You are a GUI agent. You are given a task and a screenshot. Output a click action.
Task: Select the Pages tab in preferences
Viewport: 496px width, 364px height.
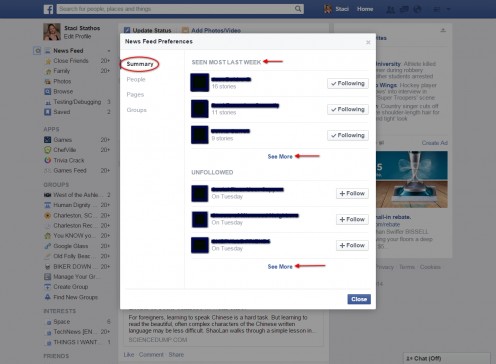point(135,95)
